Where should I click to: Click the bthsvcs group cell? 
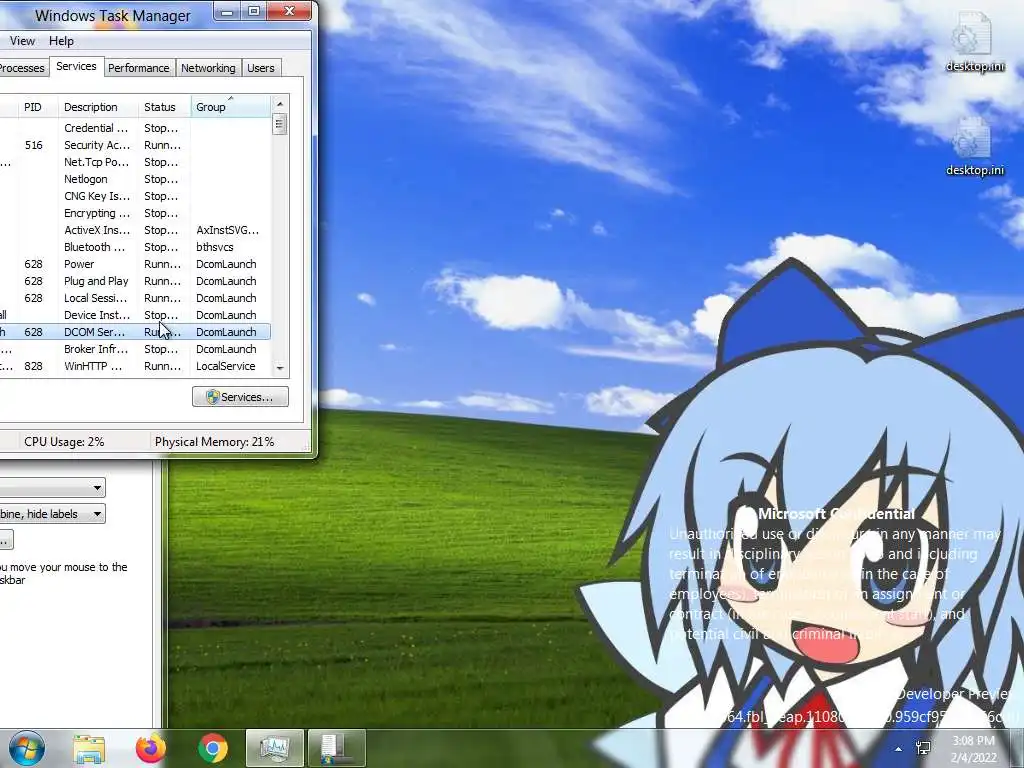pyautogui.click(x=215, y=247)
